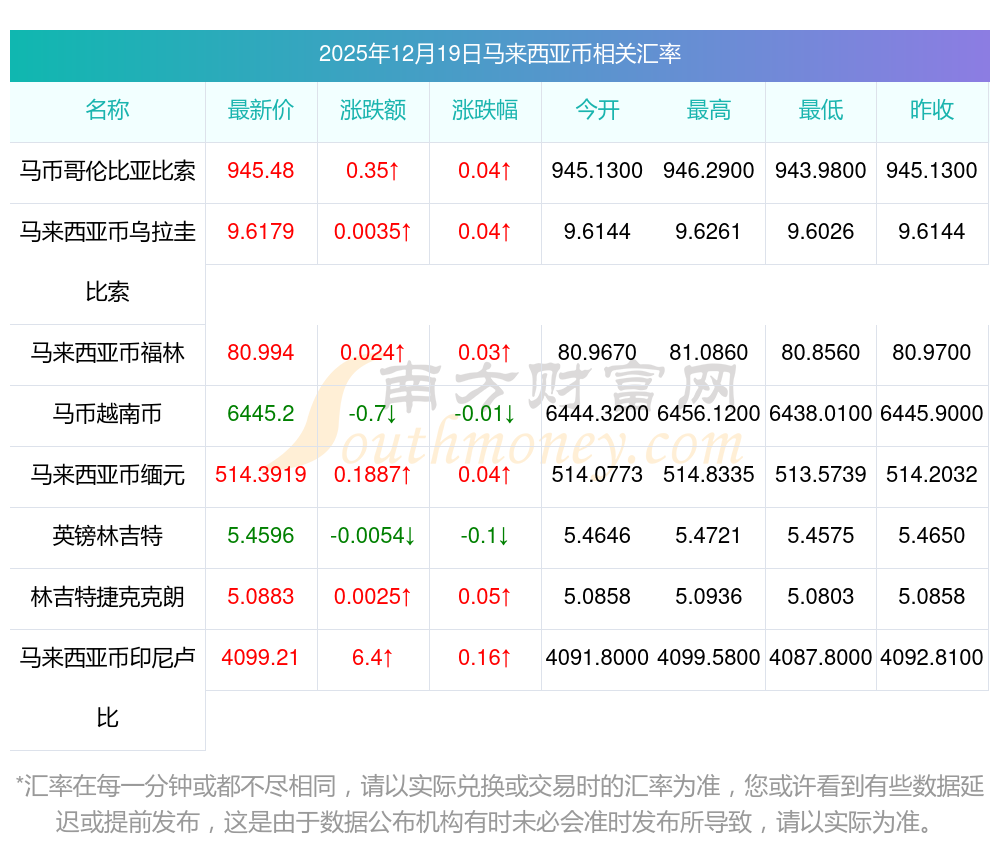The width and height of the screenshot is (1000, 853).
Task: Click the 名称 column header
Action: tap(107, 110)
